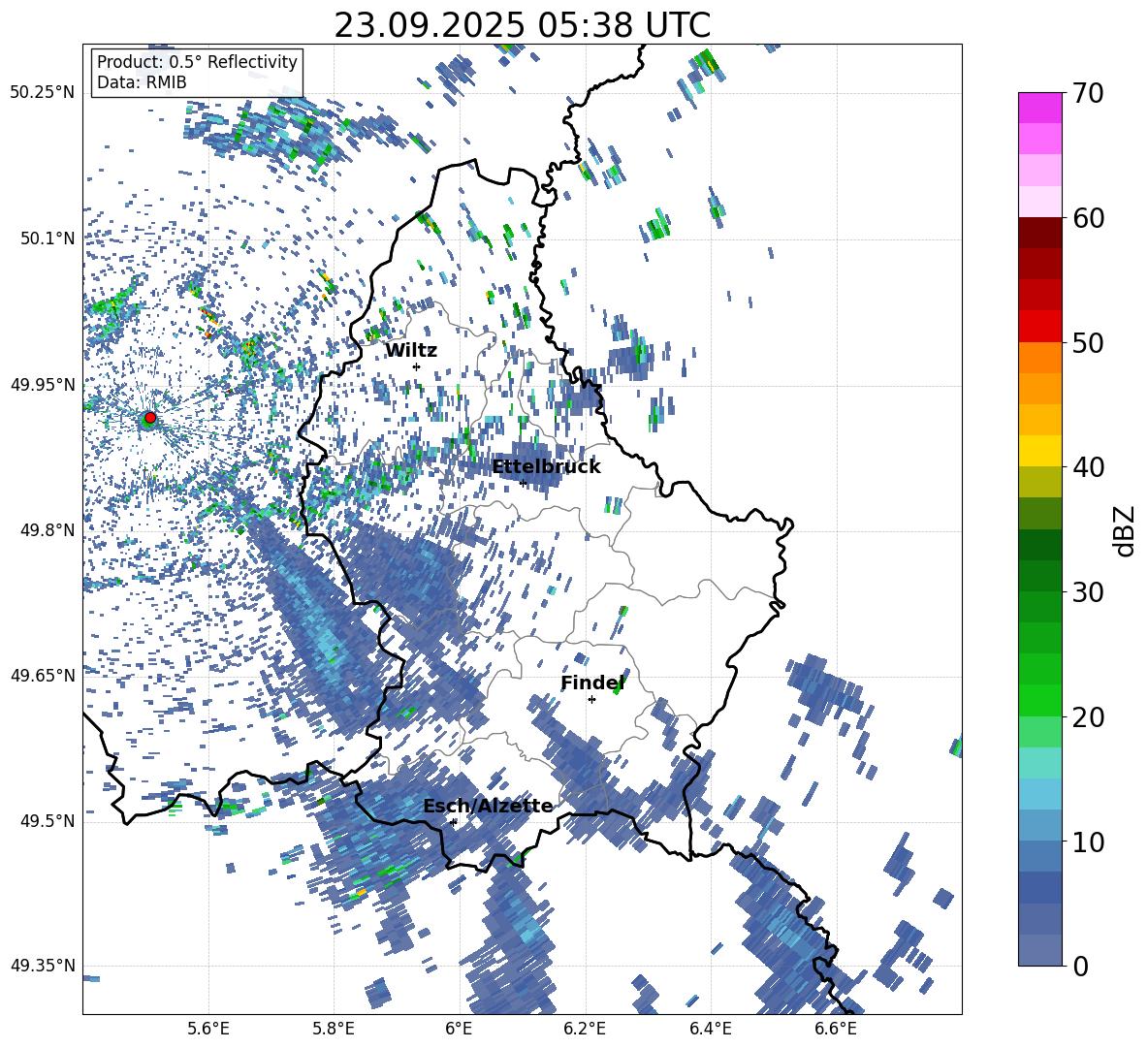The width and height of the screenshot is (1148, 1048).
Task: Click the colorbar tick value 30
Action: (1088, 592)
